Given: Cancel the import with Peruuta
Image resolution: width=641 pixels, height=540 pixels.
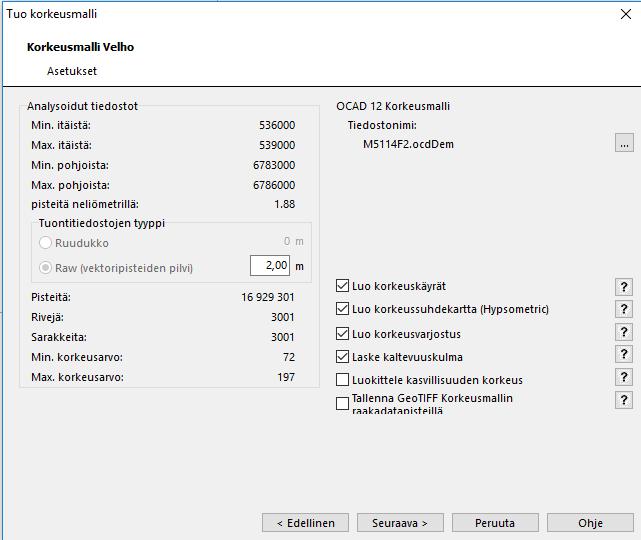Looking at the screenshot, I should point(495,523).
